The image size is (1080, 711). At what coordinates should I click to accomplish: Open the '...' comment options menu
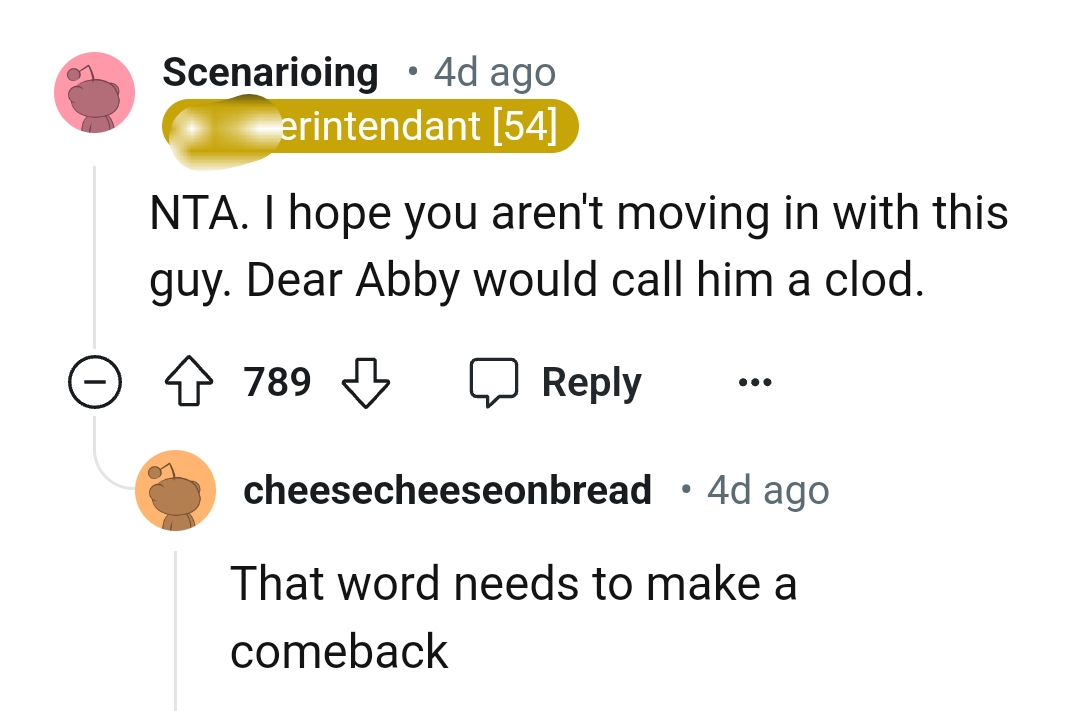[755, 381]
